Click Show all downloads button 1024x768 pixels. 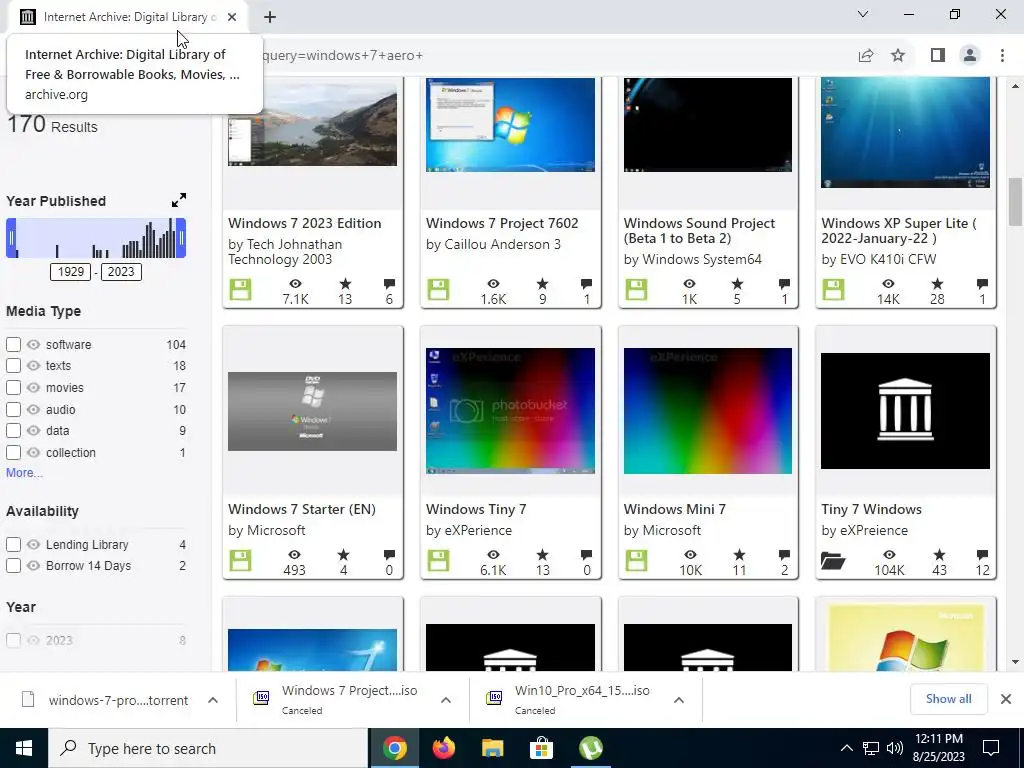click(948, 699)
